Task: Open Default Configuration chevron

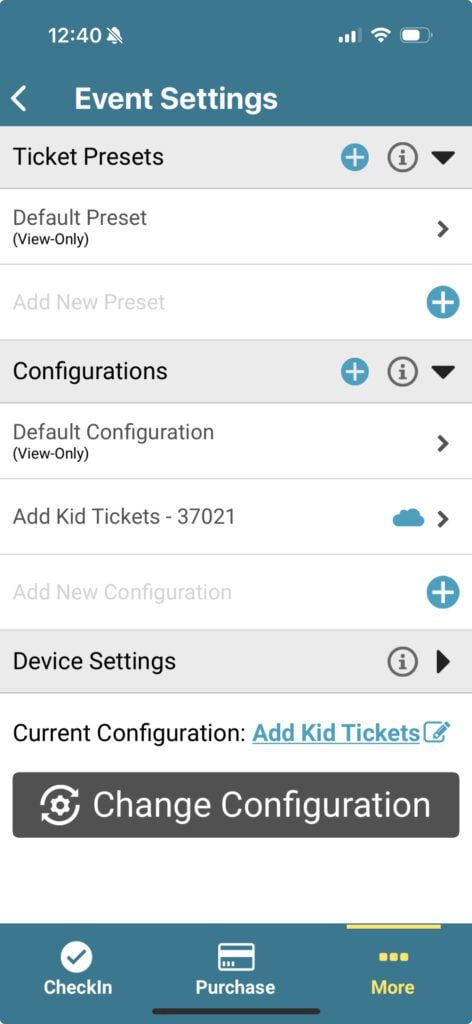Action: pos(443,443)
